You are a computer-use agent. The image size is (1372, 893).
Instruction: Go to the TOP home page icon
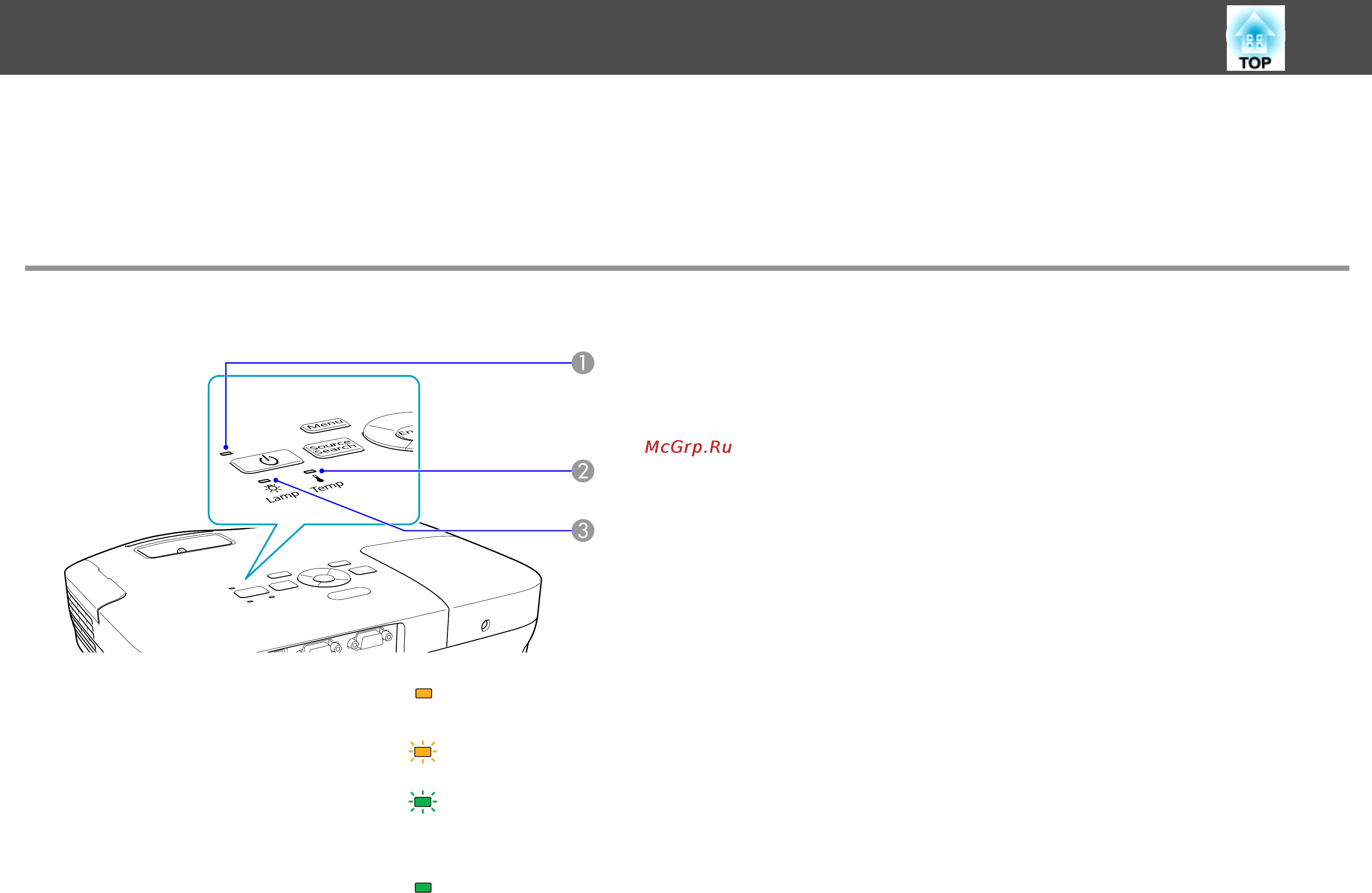click(1255, 38)
